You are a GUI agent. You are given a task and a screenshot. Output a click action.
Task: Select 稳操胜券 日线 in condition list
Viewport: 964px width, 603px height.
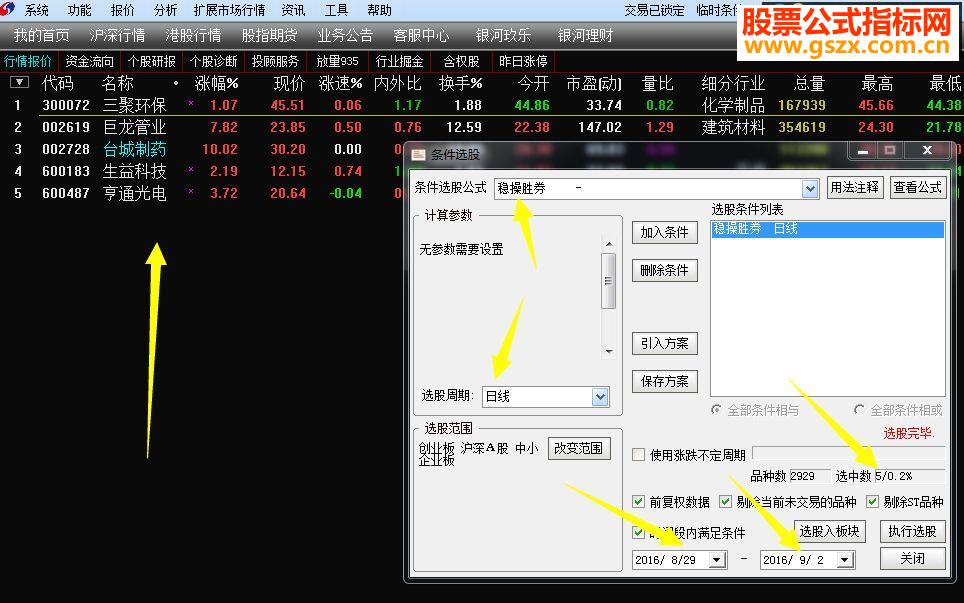click(828, 229)
